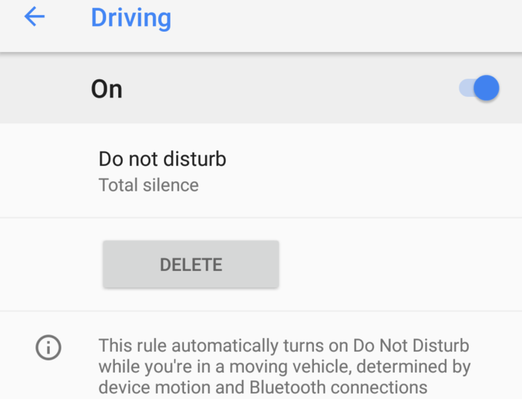Screen dimensions: 522x400
Task: Change Do not disturb mode preference
Action: (x=261, y=171)
